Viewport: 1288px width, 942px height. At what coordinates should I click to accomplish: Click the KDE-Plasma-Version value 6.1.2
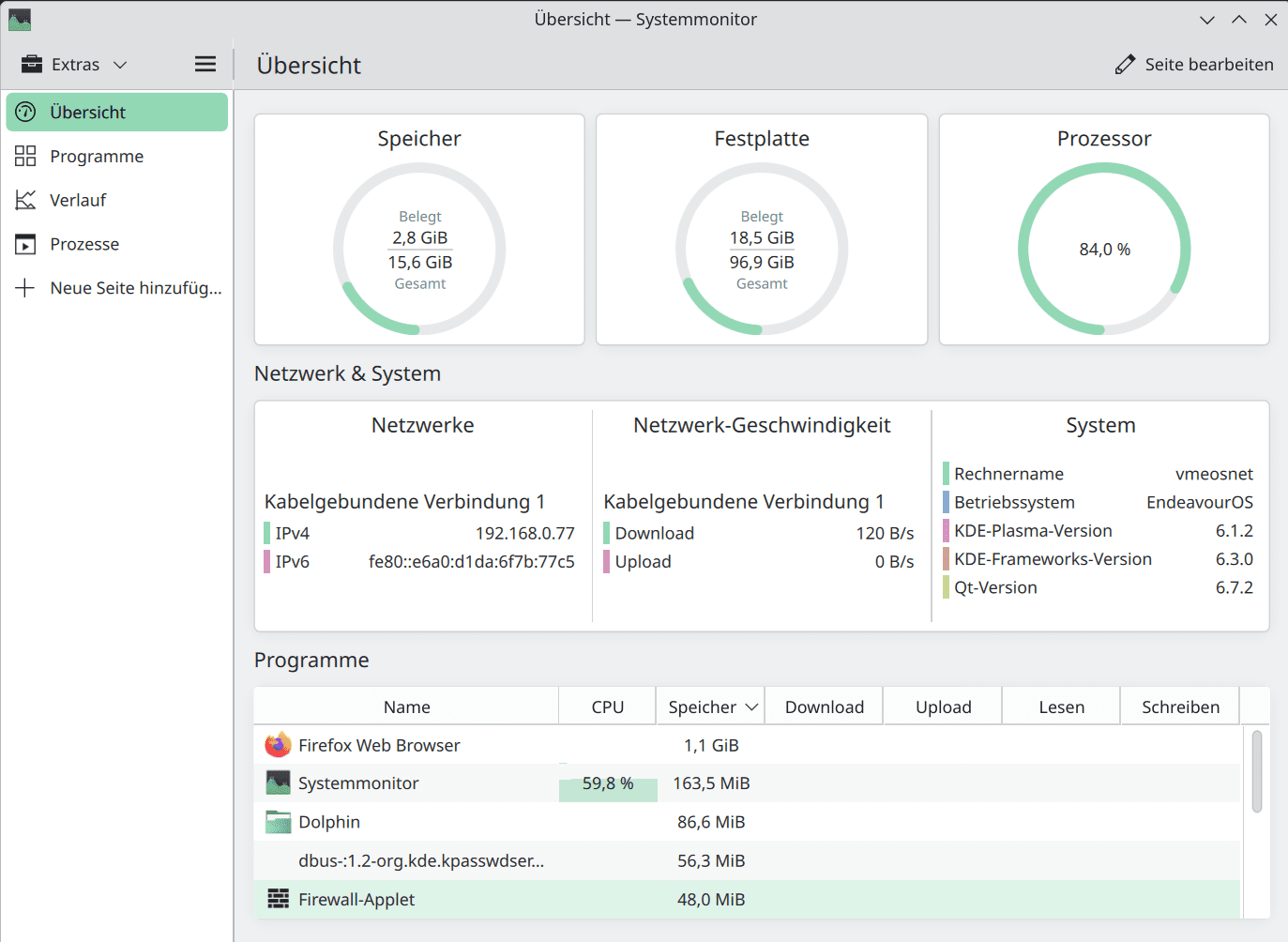click(x=1234, y=530)
